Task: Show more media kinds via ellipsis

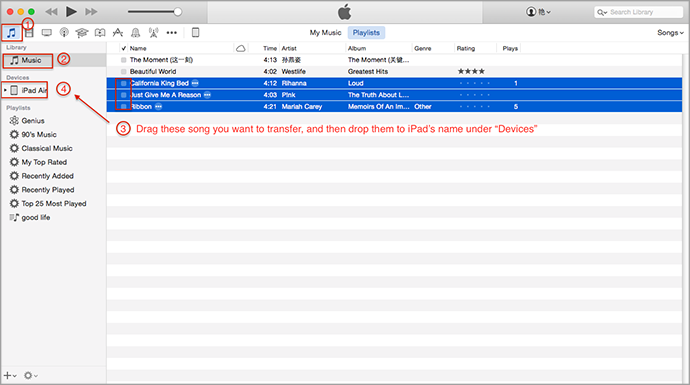Action: 172,33
